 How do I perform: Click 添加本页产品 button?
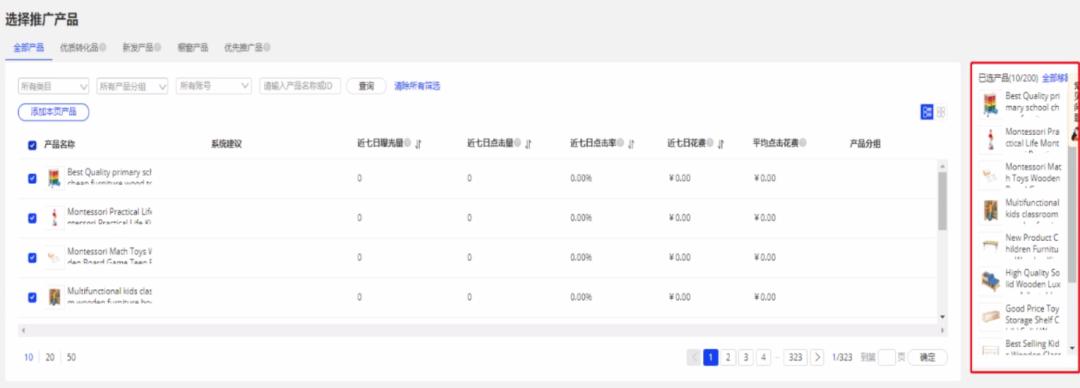54,112
